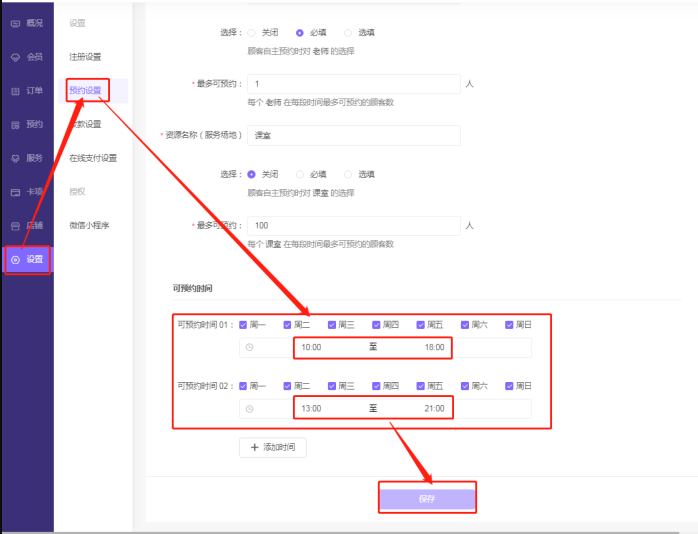The image size is (698, 534).
Task: Toggle 周五 checkbox in 可预约时间 01
Action: 420,325
